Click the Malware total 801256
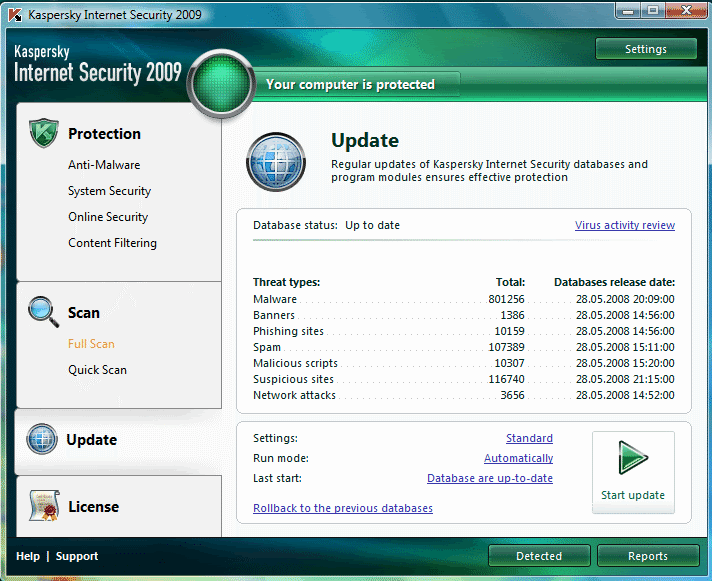Screen dimensions: 712x581 (x=506, y=299)
